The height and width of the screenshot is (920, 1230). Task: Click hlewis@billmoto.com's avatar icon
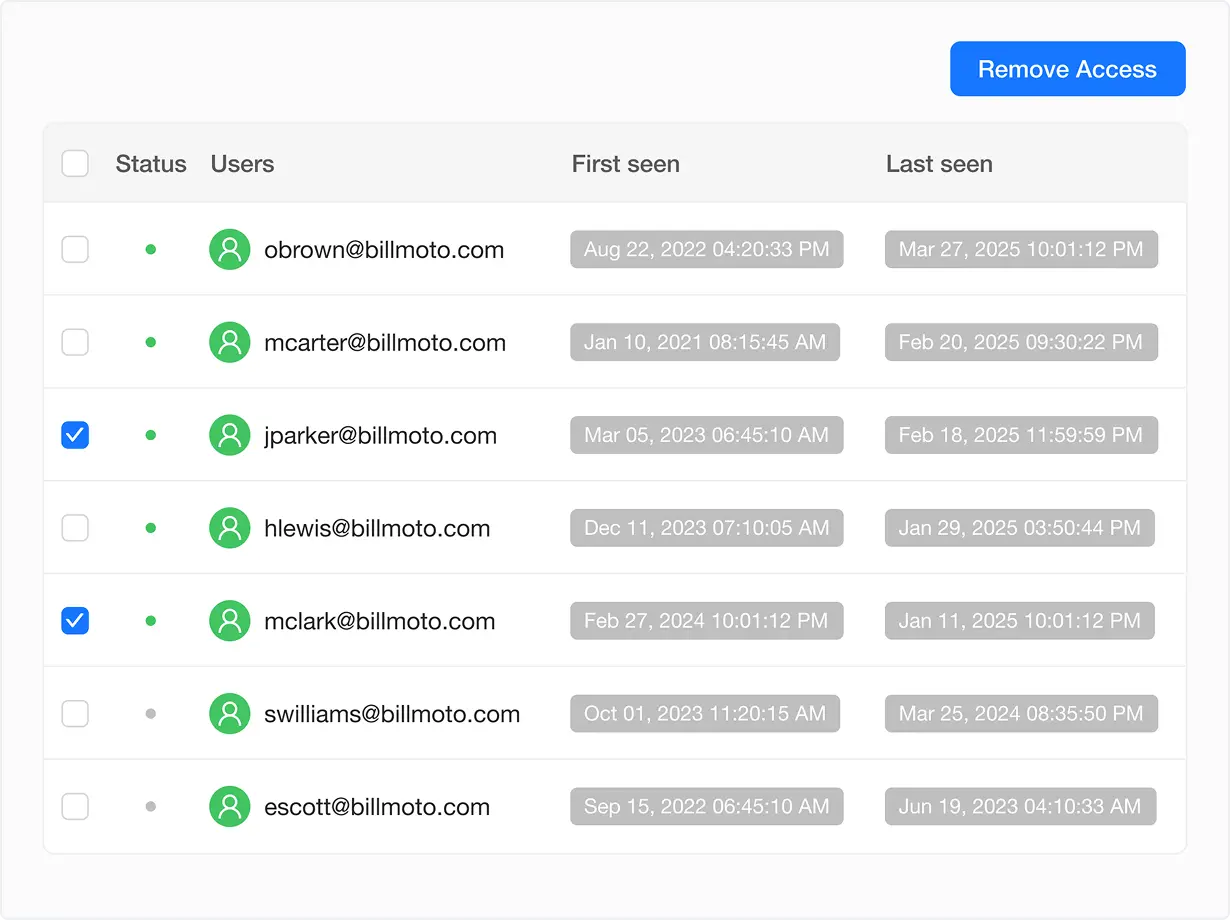click(229, 527)
